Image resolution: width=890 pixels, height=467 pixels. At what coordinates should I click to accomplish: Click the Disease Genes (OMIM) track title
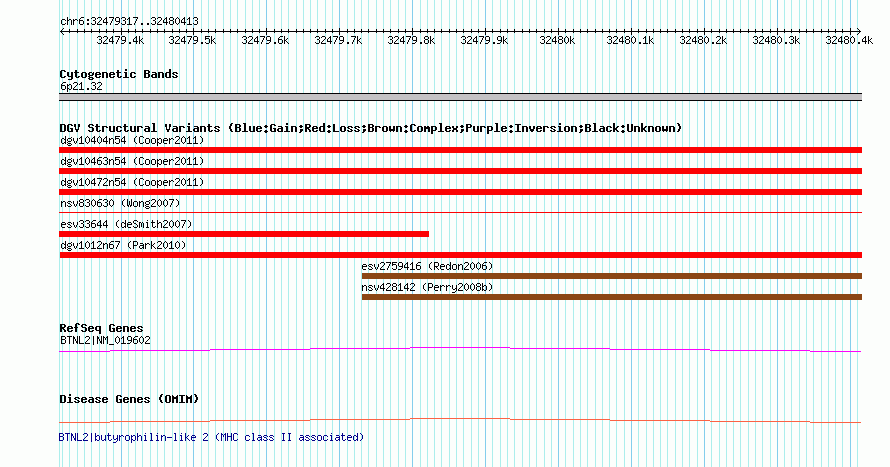point(129,399)
